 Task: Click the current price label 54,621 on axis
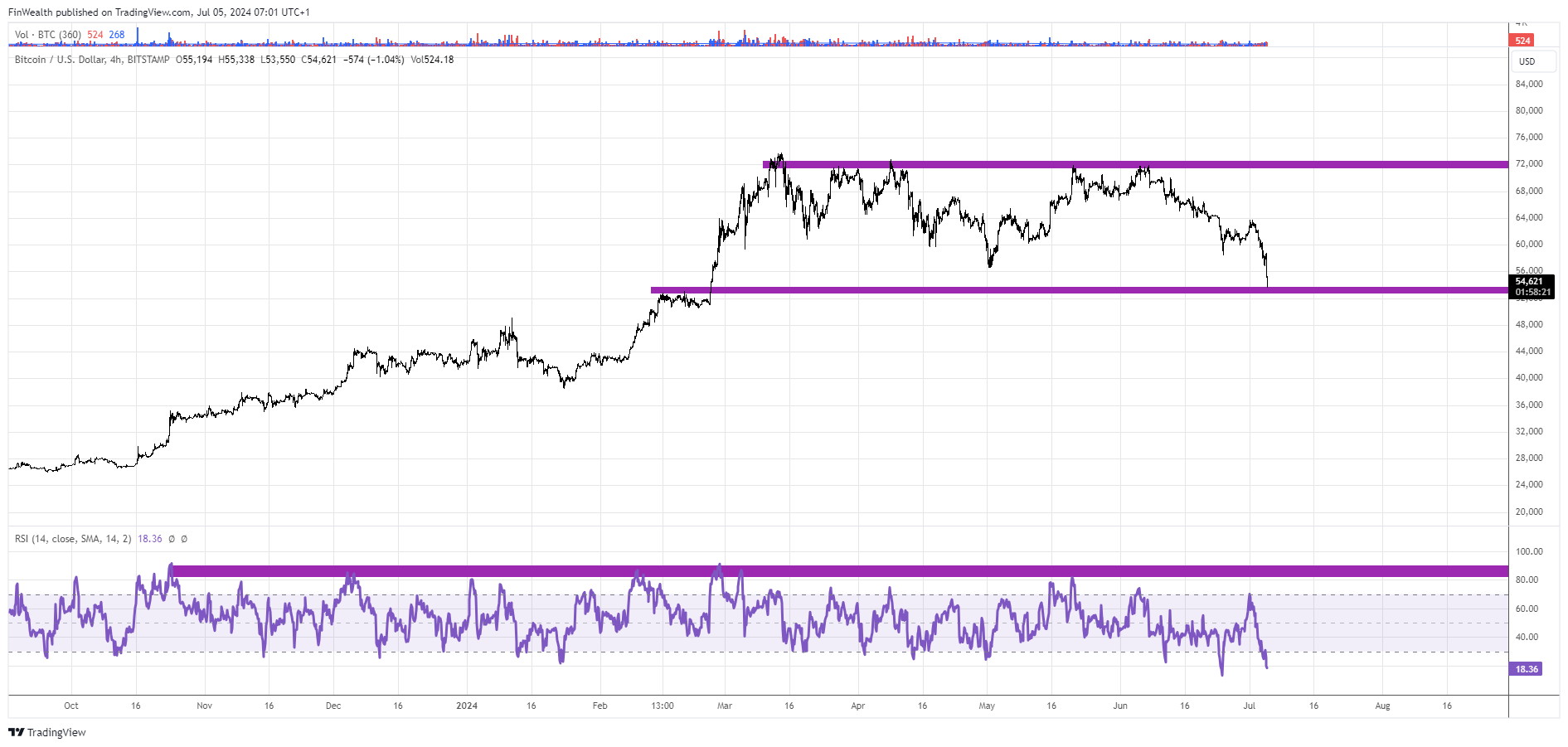[x=1530, y=282]
